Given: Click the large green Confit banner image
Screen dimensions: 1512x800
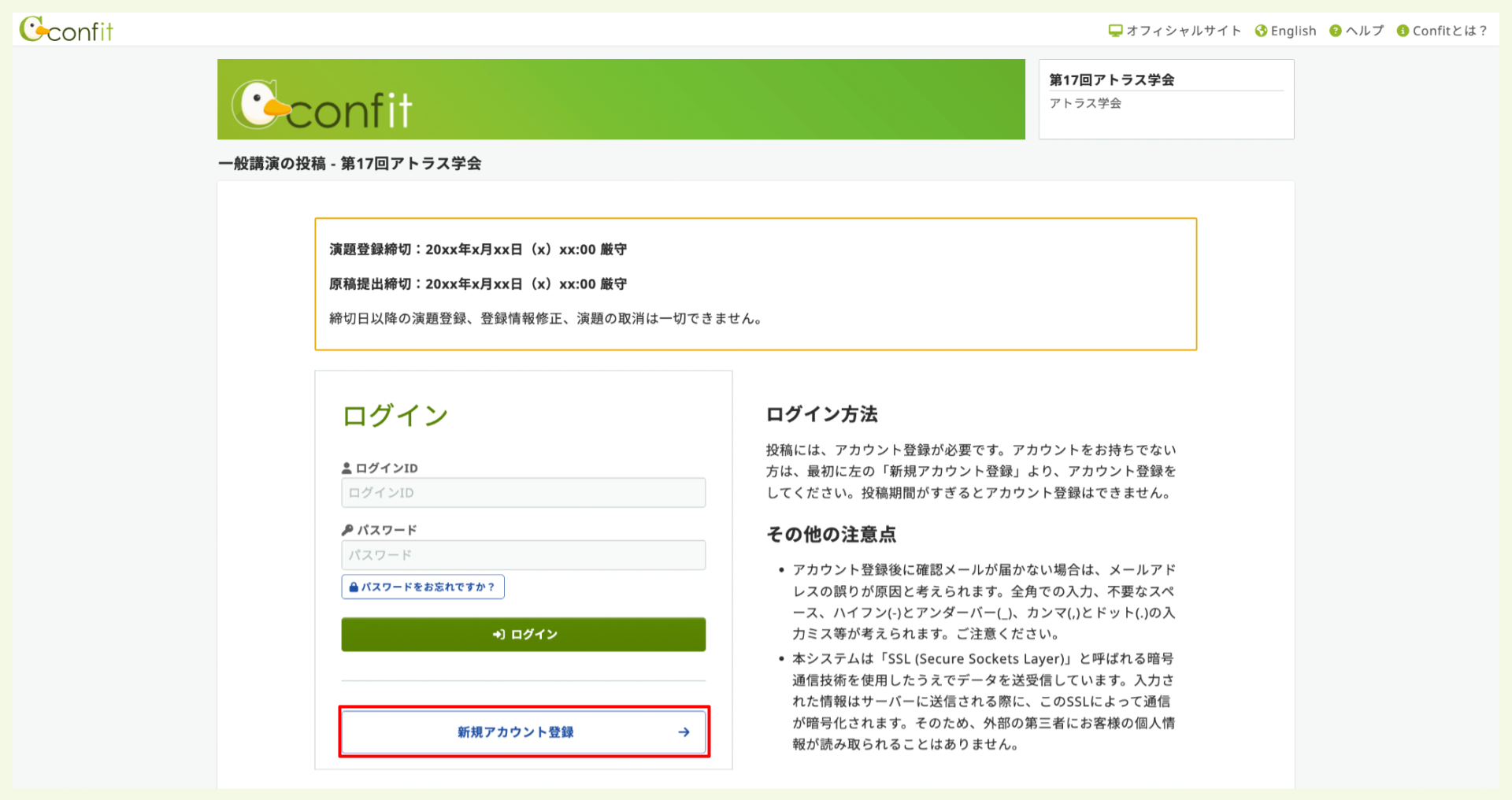Looking at the screenshot, I should 621,99.
